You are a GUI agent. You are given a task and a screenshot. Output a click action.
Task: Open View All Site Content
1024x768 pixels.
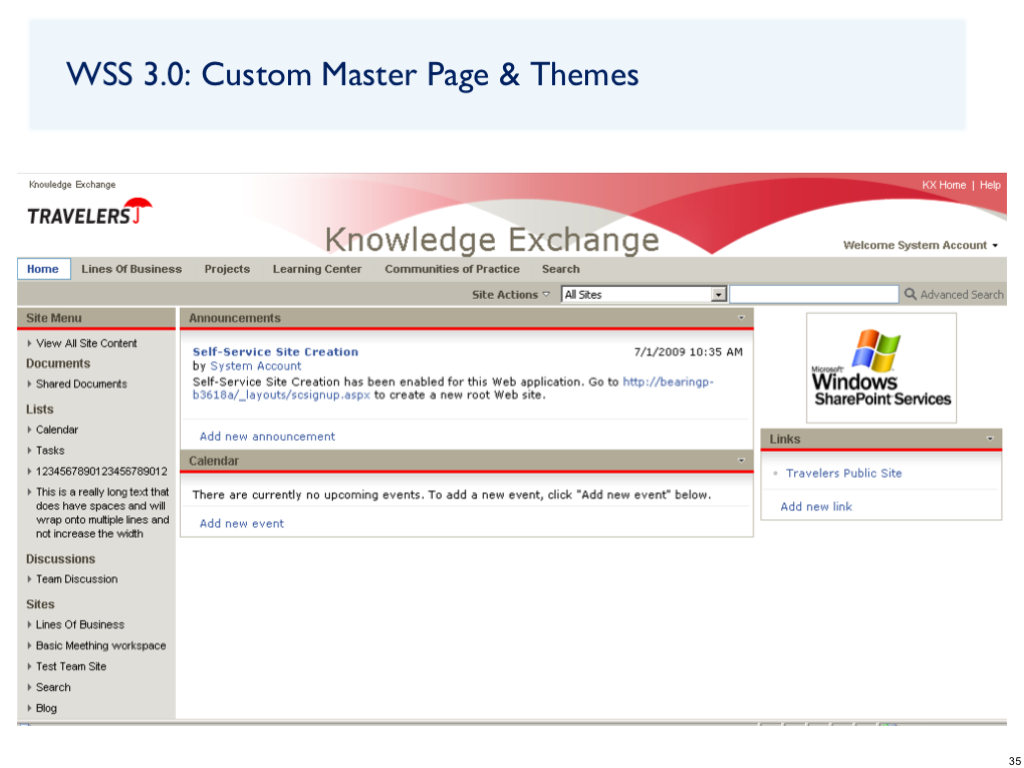pyautogui.click(x=86, y=343)
